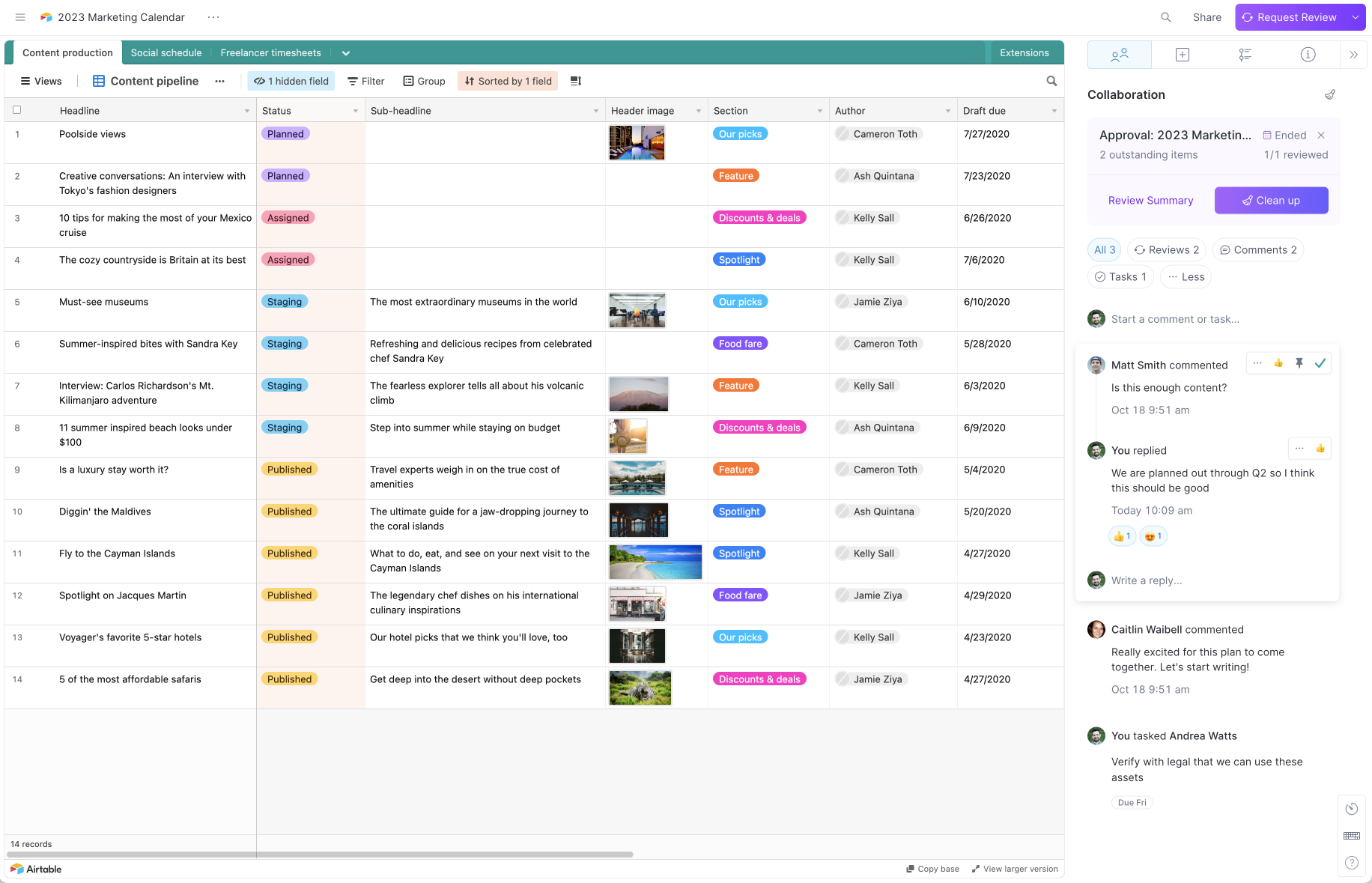1372x883 pixels.
Task: Resolve Matt Smith's comment with the checkmark
Action: [1320, 363]
